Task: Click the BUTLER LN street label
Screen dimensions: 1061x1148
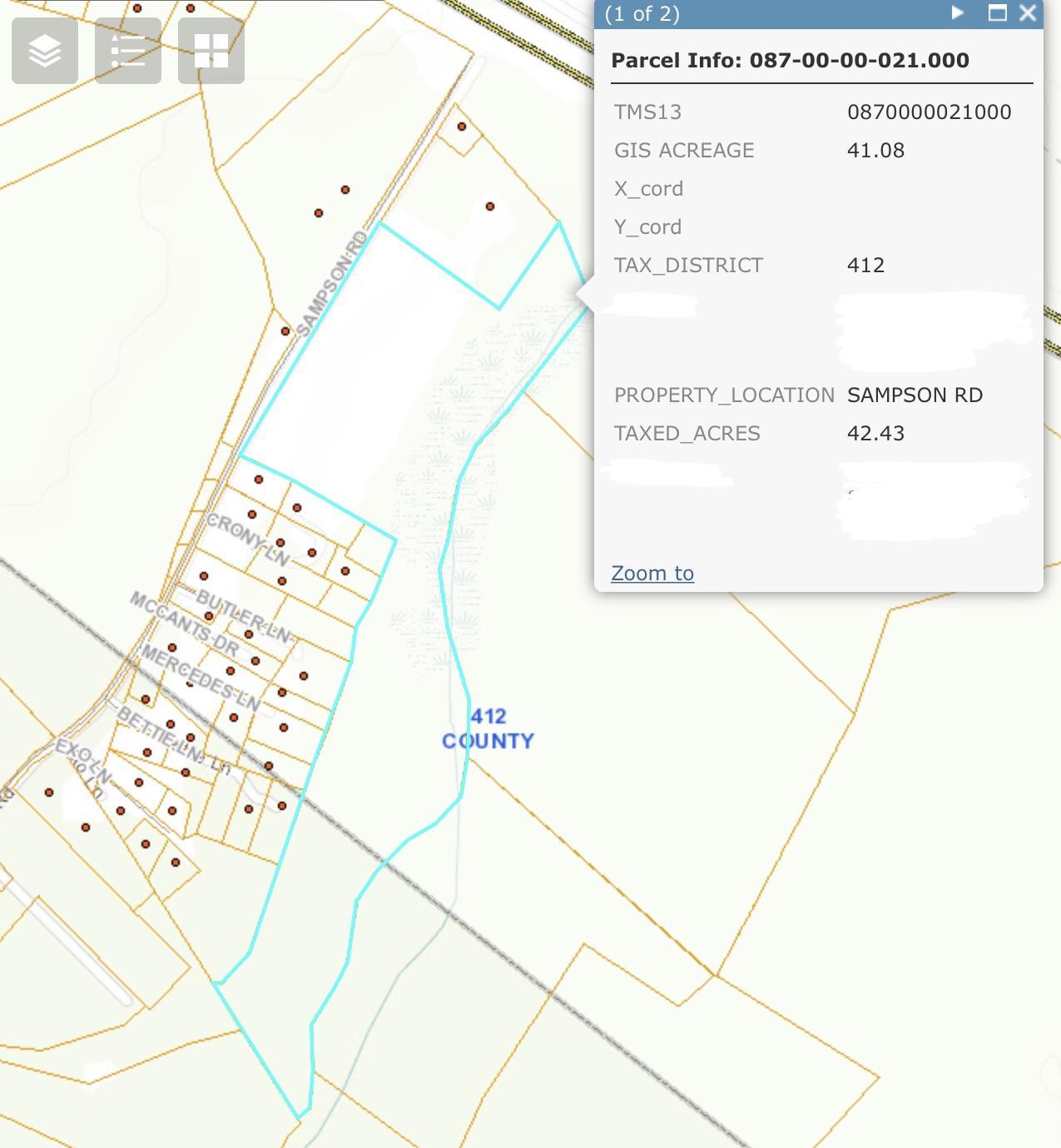Action: pos(243,617)
